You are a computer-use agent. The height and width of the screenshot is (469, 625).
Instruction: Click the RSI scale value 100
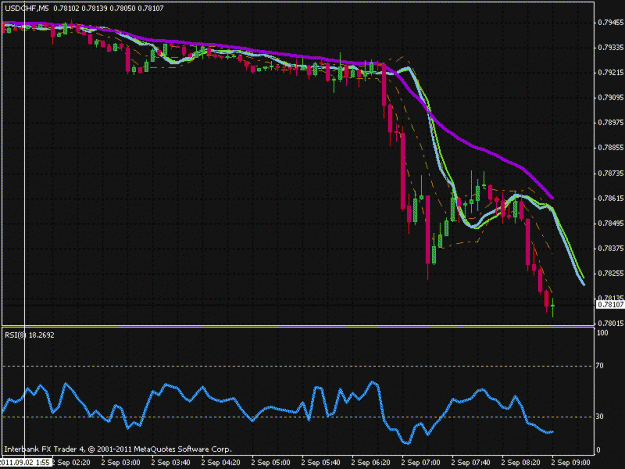603,333
